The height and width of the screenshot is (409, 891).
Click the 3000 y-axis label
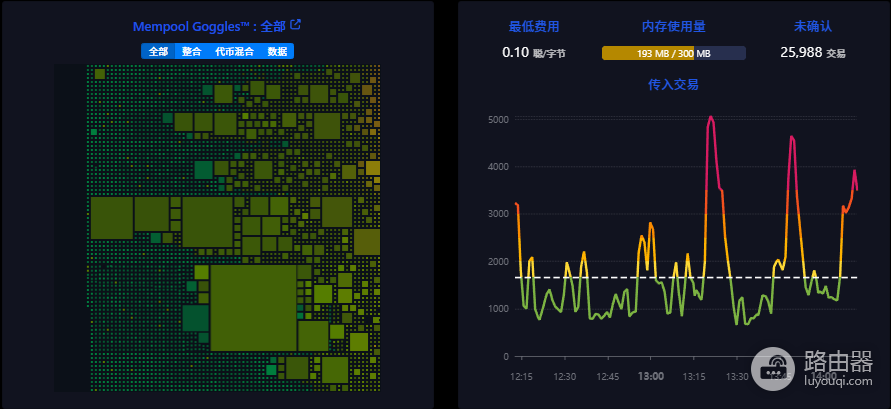point(498,214)
